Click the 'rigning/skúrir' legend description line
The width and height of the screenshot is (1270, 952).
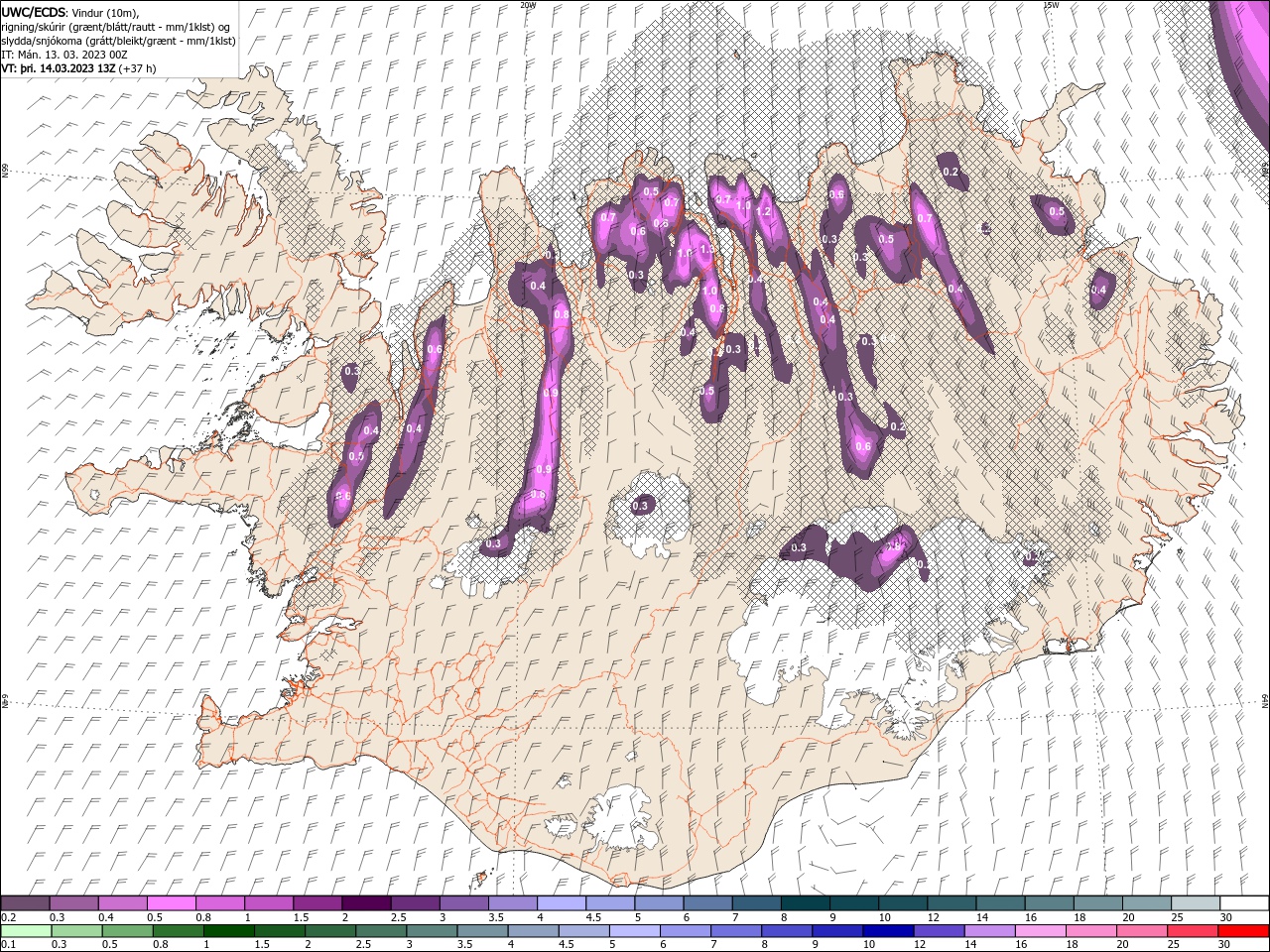(117, 27)
